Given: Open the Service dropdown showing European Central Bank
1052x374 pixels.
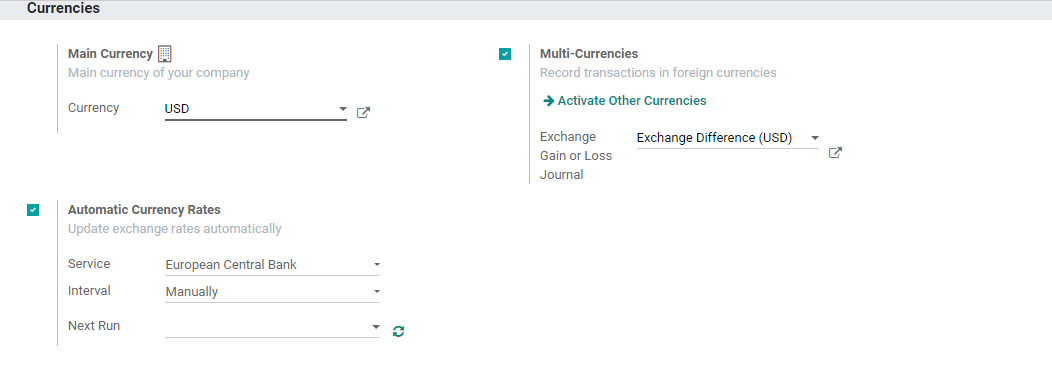Looking at the screenshot, I should 272,265.
